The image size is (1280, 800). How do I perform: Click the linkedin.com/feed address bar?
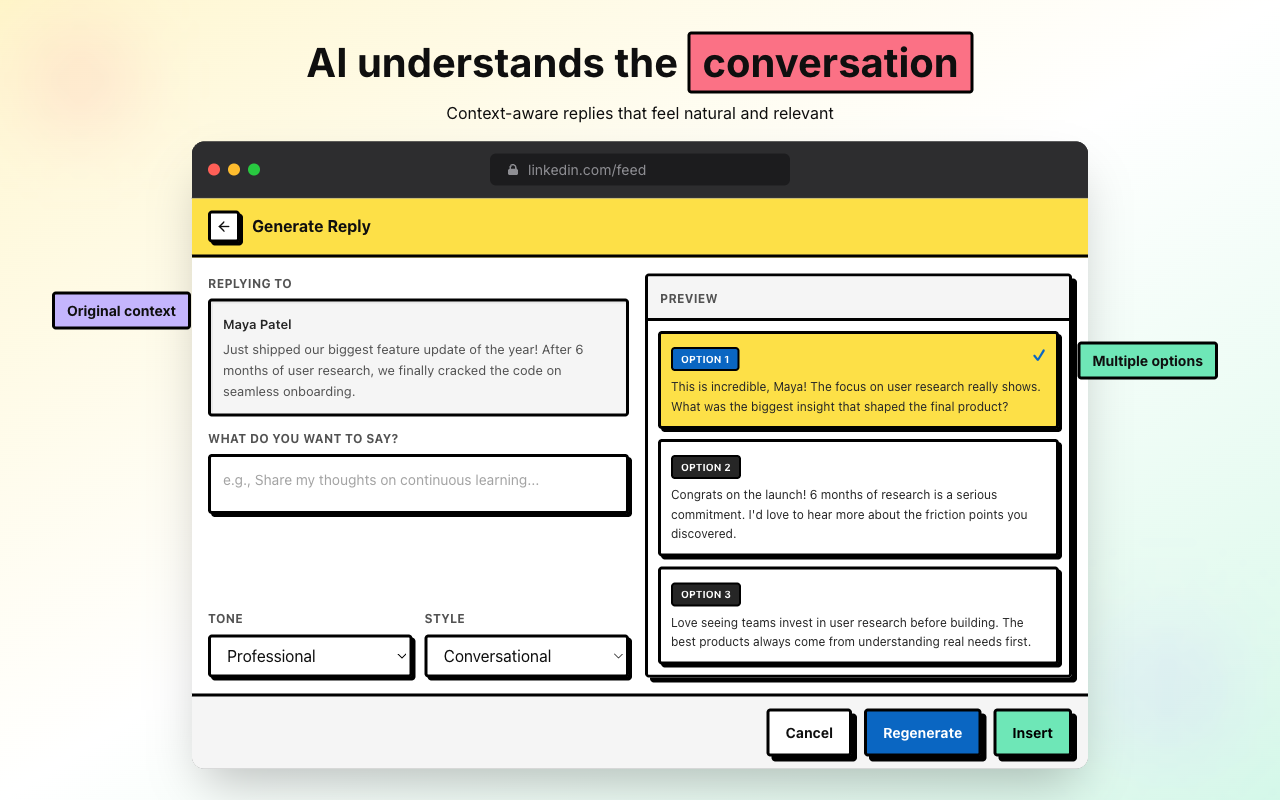click(639, 169)
